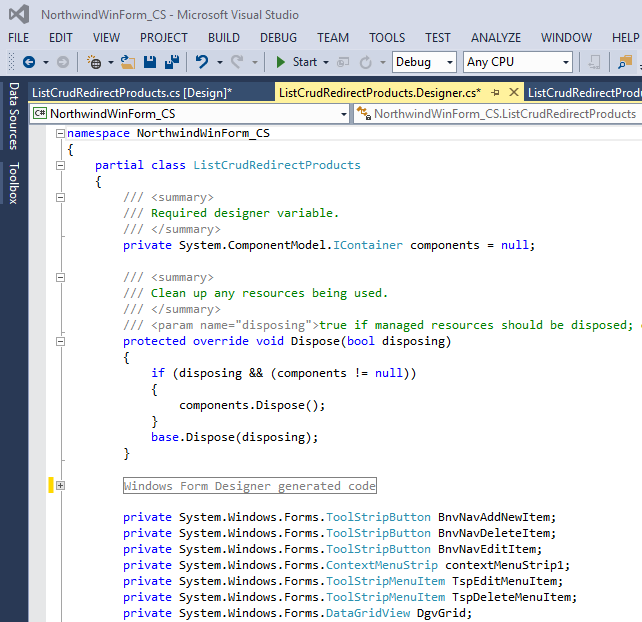Click the Redo arrow icon

[x=237, y=62]
